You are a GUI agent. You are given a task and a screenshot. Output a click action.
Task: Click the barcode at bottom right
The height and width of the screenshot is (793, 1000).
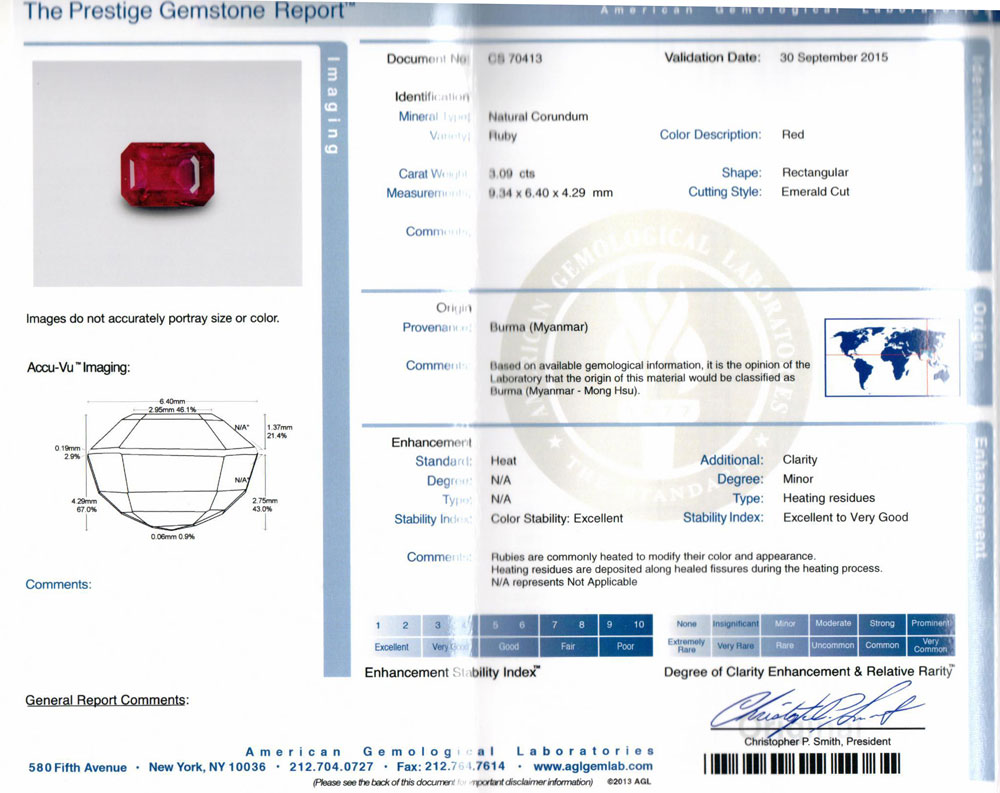pyautogui.click(x=802, y=765)
